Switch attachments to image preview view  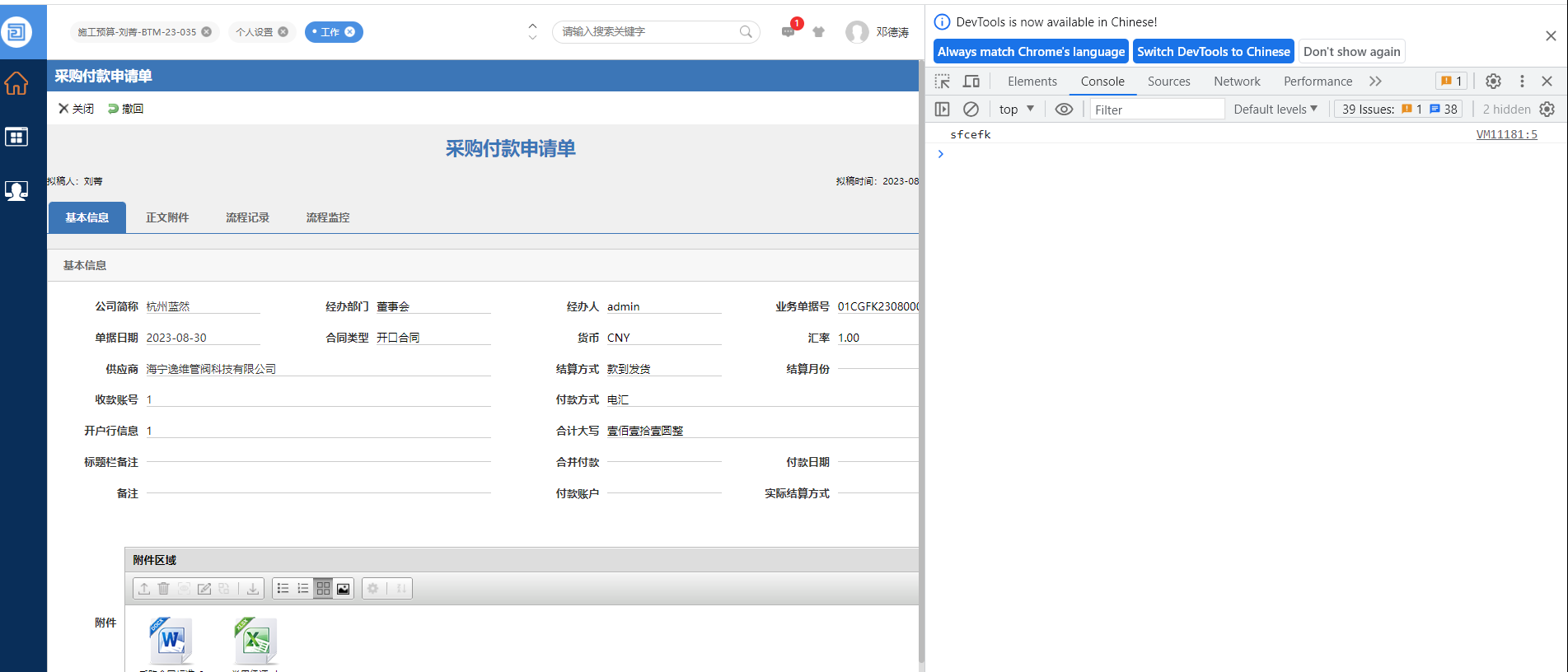tap(344, 589)
